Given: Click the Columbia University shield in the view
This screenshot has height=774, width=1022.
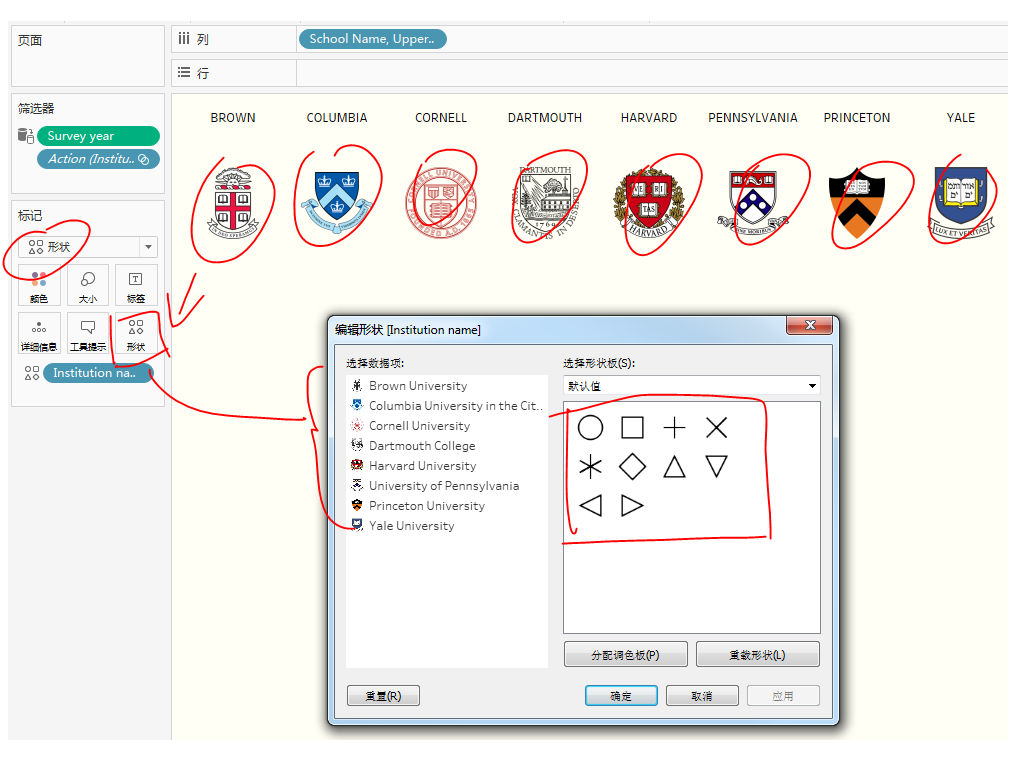Looking at the screenshot, I should click(336, 202).
